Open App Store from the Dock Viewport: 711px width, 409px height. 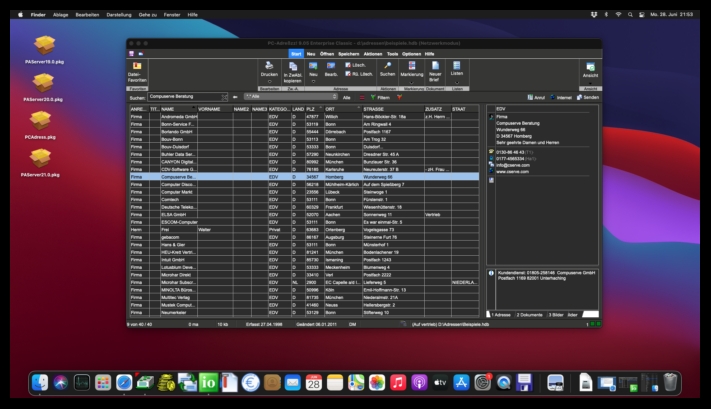click(x=461, y=383)
